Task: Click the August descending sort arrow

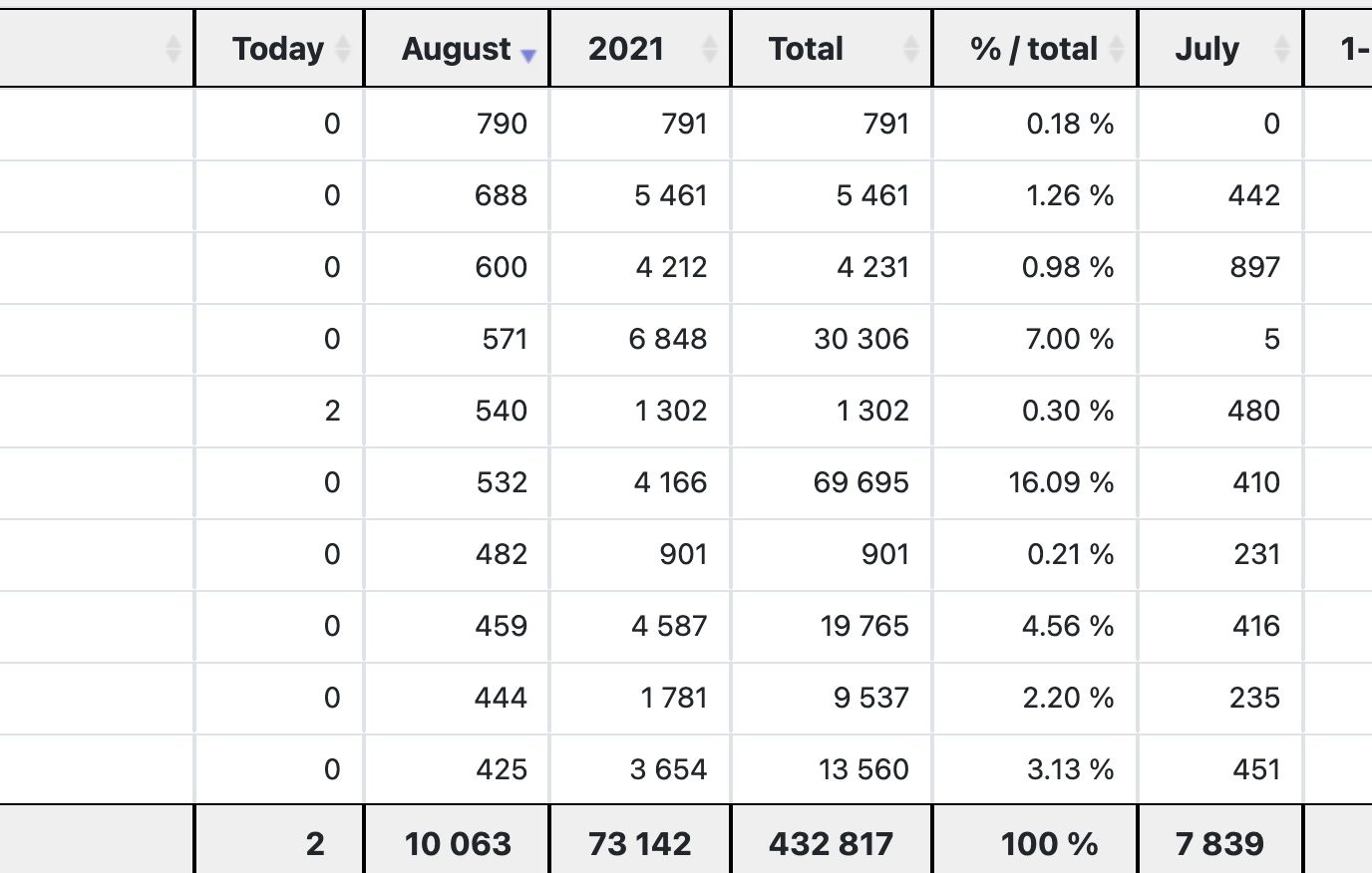Action: pos(528,56)
